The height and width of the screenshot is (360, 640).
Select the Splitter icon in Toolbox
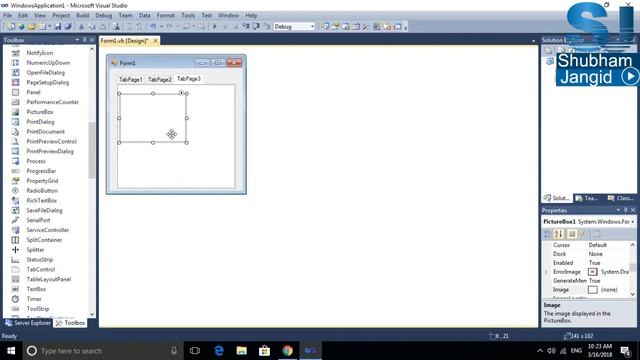[16, 250]
